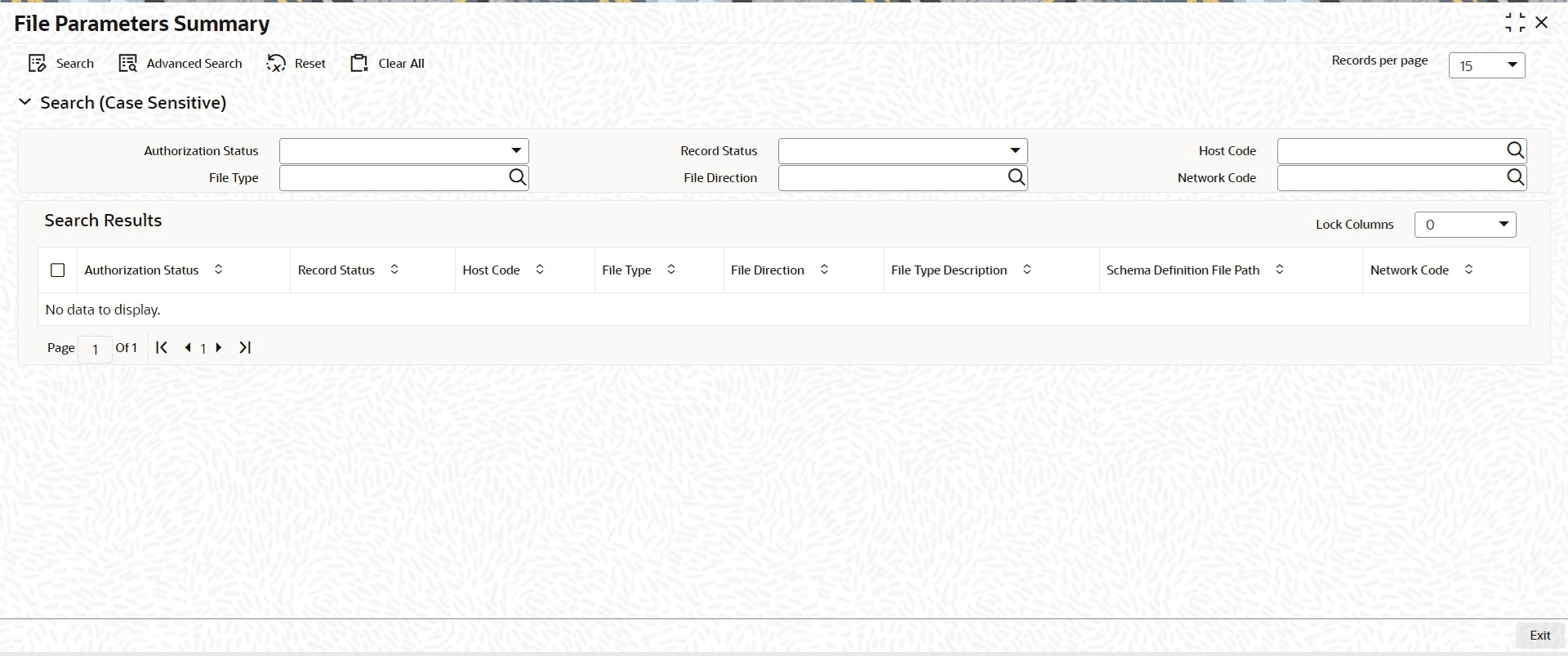Sort by Authorization Status column
Image resolution: width=1568 pixels, height=656 pixels.
point(218,270)
